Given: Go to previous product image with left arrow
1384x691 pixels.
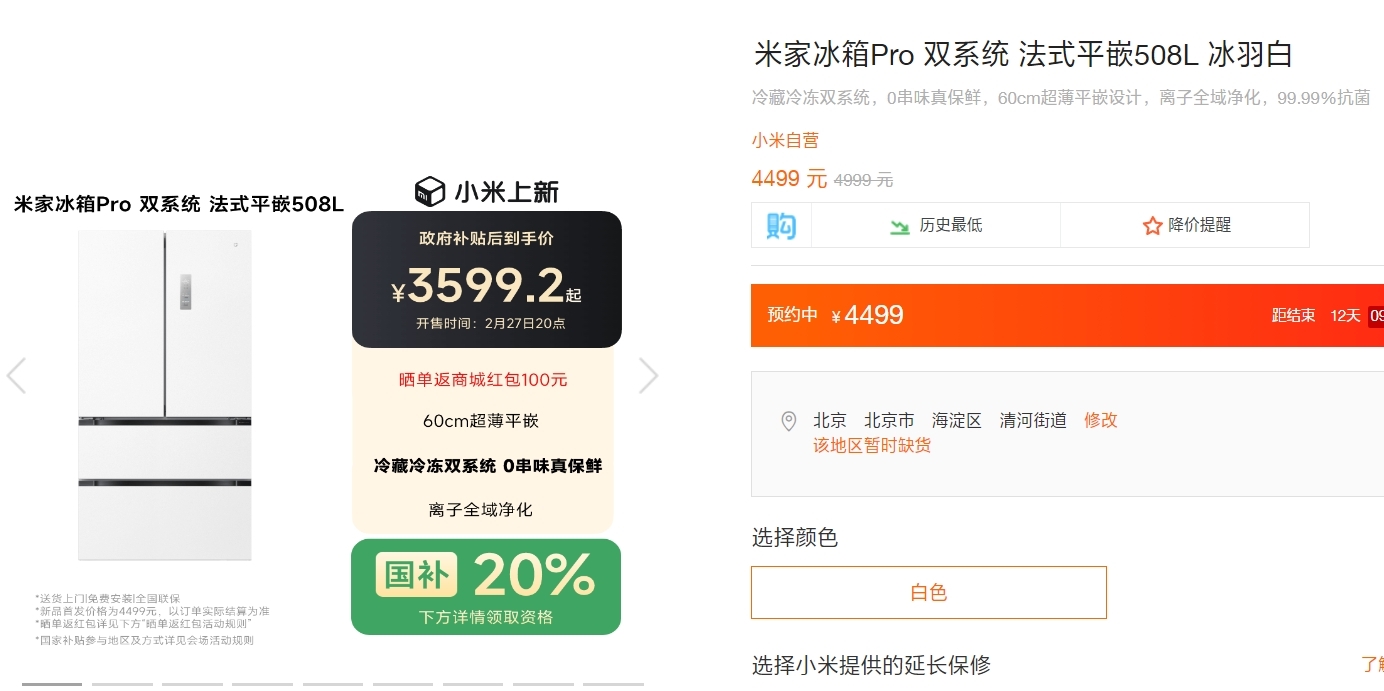Looking at the screenshot, I should (x=16, y=376).
